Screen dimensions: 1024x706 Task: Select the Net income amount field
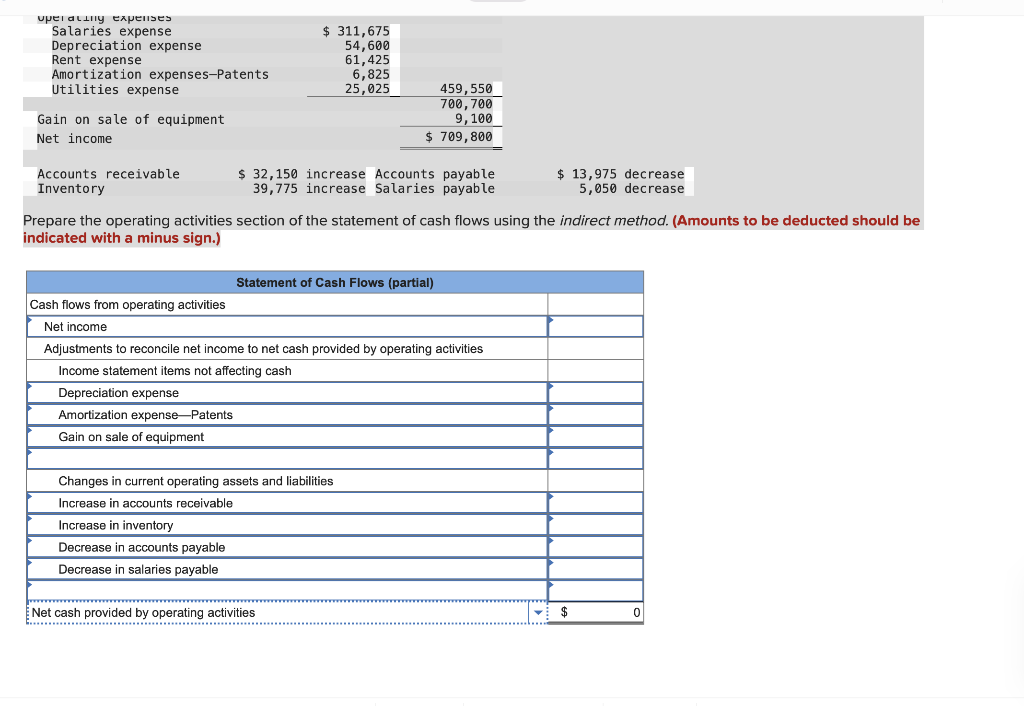coord(595,326)
